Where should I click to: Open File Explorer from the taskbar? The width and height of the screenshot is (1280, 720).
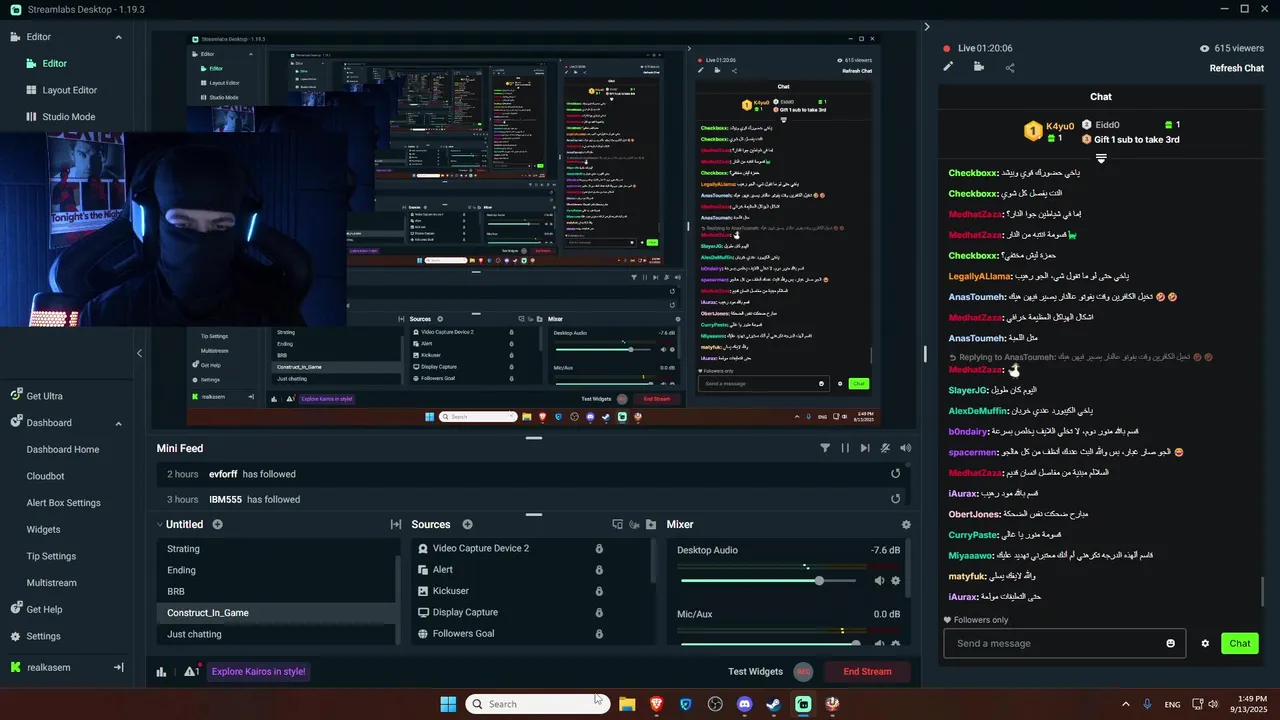pos(627,704)
